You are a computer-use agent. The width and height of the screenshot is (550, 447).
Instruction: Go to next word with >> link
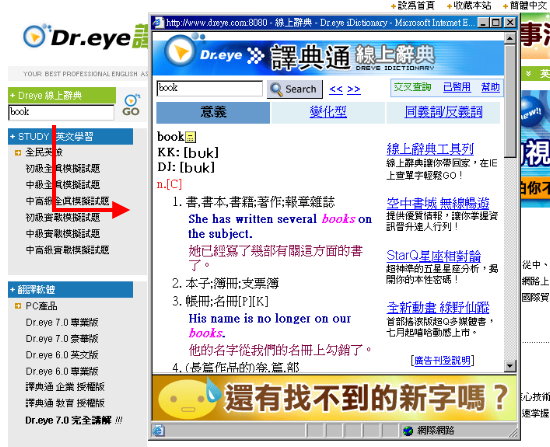coord(354,89)
